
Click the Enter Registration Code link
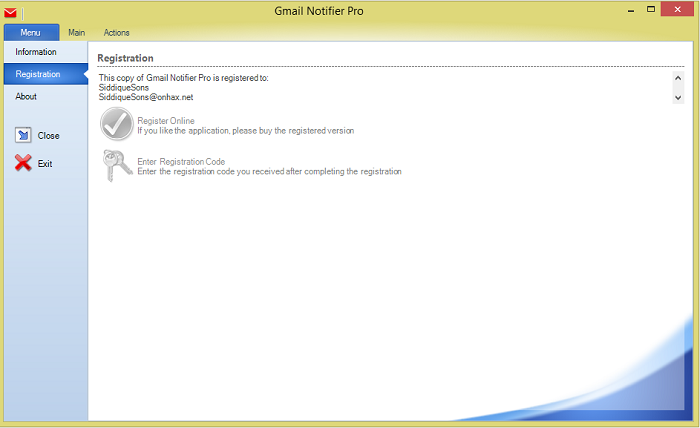181,162
